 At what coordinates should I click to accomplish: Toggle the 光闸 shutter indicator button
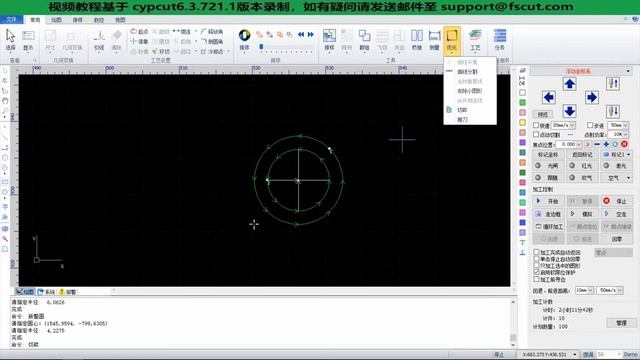point(548,166)
